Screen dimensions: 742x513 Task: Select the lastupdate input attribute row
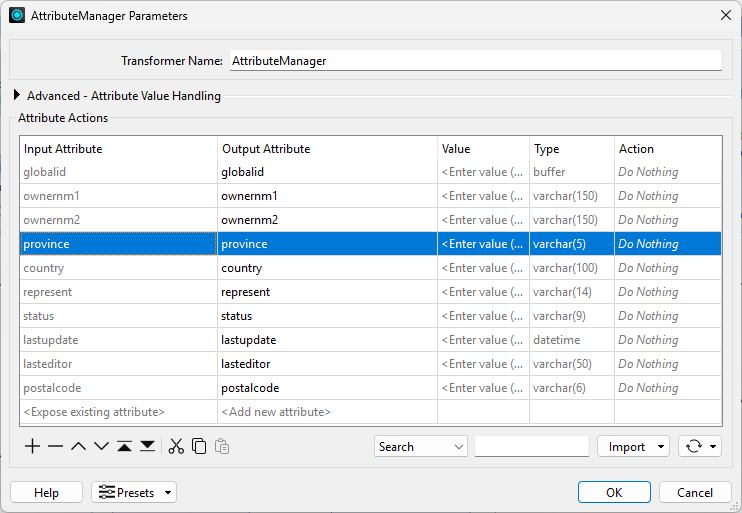click(118, 340)
